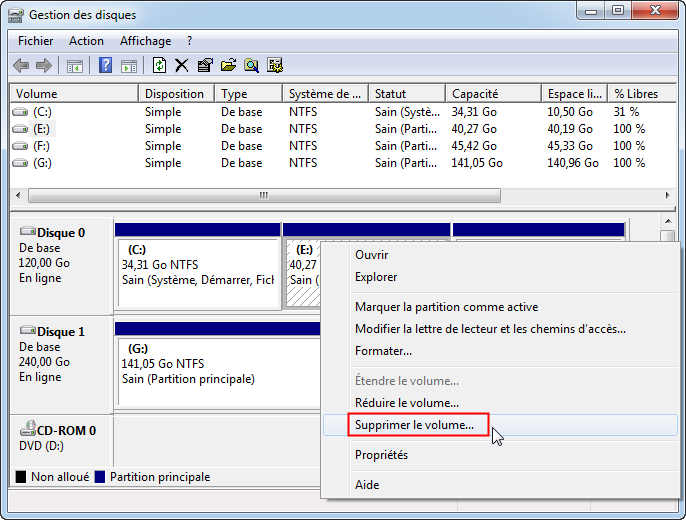Select the drive icon of volume (F:)

point(20,146)
